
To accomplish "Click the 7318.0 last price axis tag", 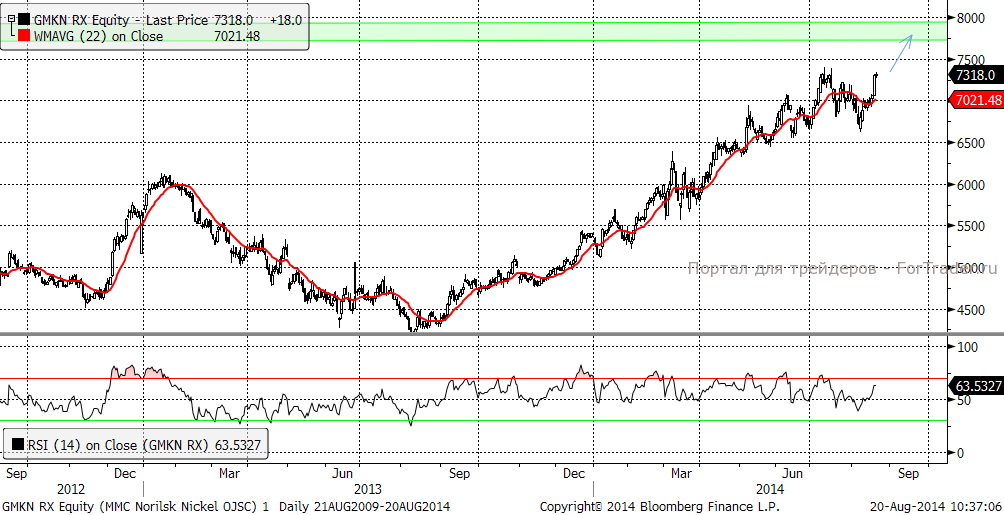I will [x=974, y=75].
